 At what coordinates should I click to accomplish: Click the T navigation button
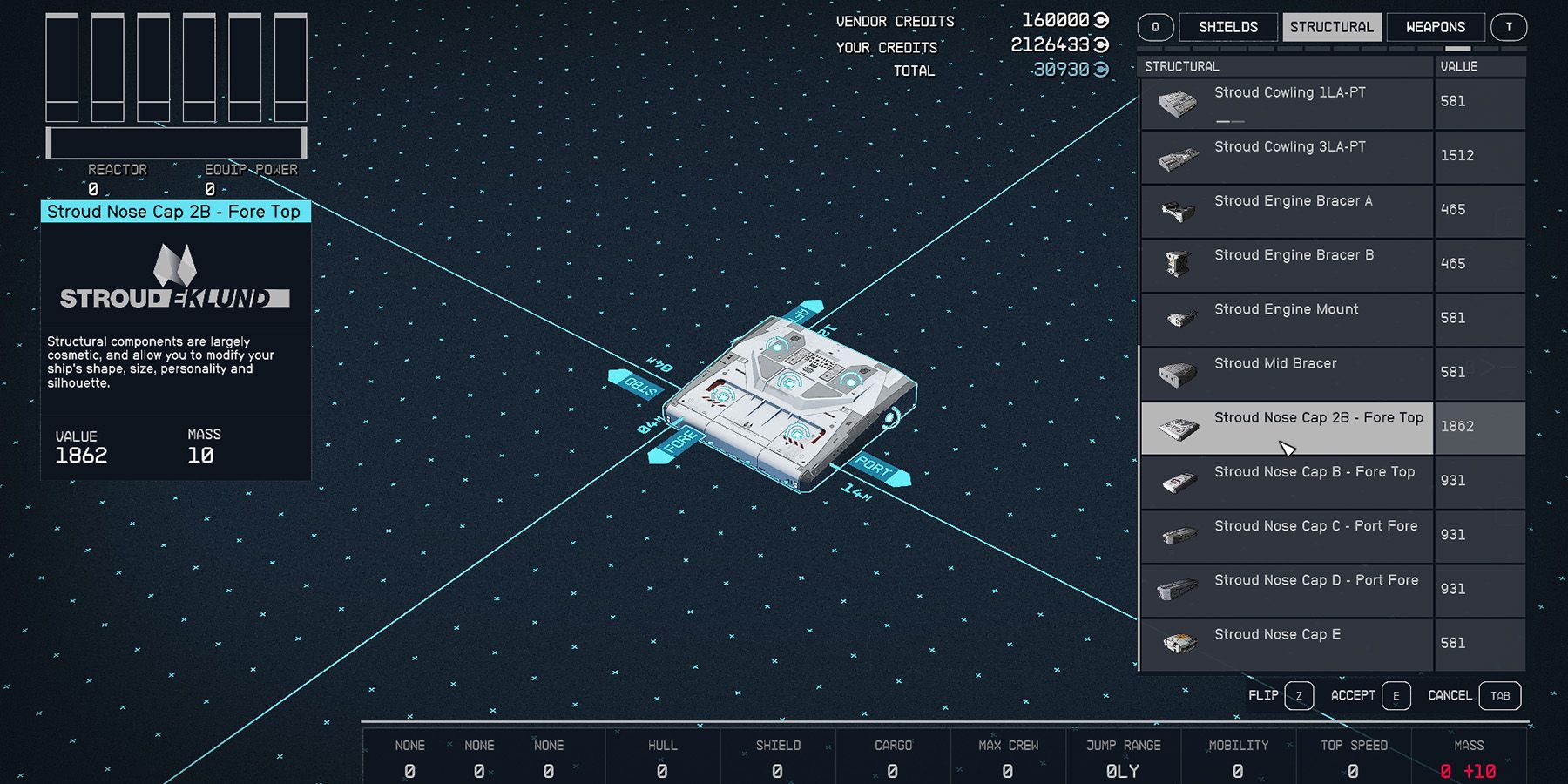click(x=1510, y=26)
